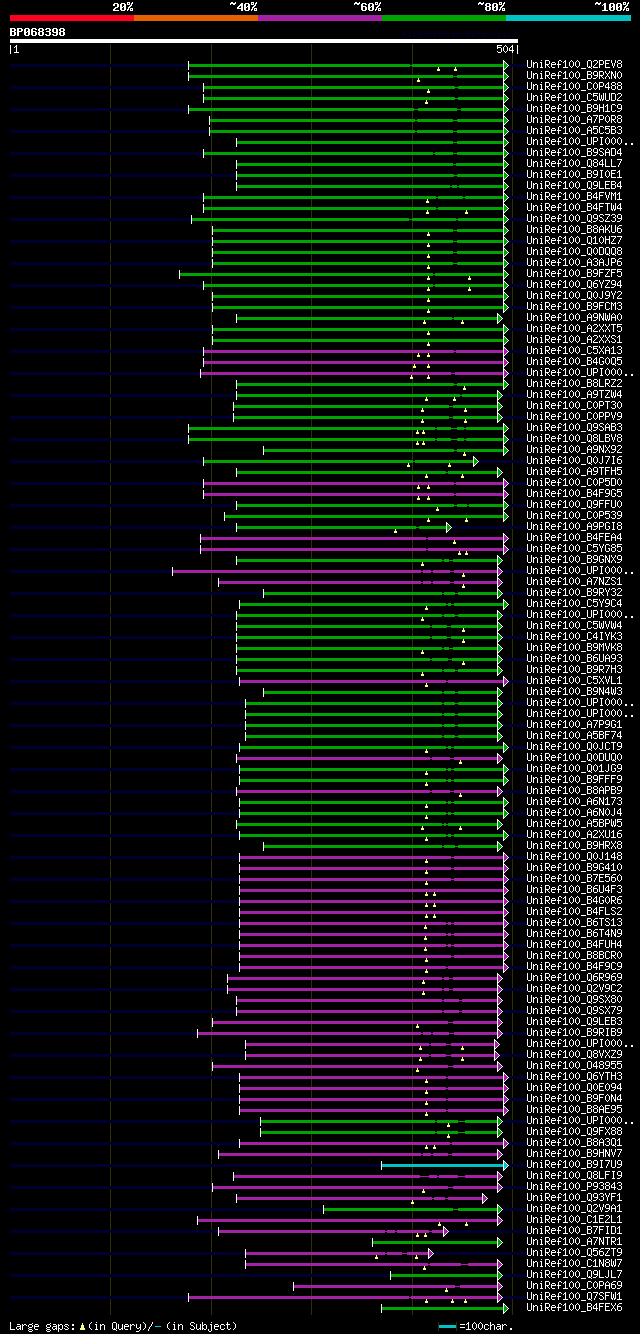Image resolution: width=640 pixels, height=1334 pixels.
Task: Open hit UniRef100_A9NWA0
Action: tap(574, 317)
